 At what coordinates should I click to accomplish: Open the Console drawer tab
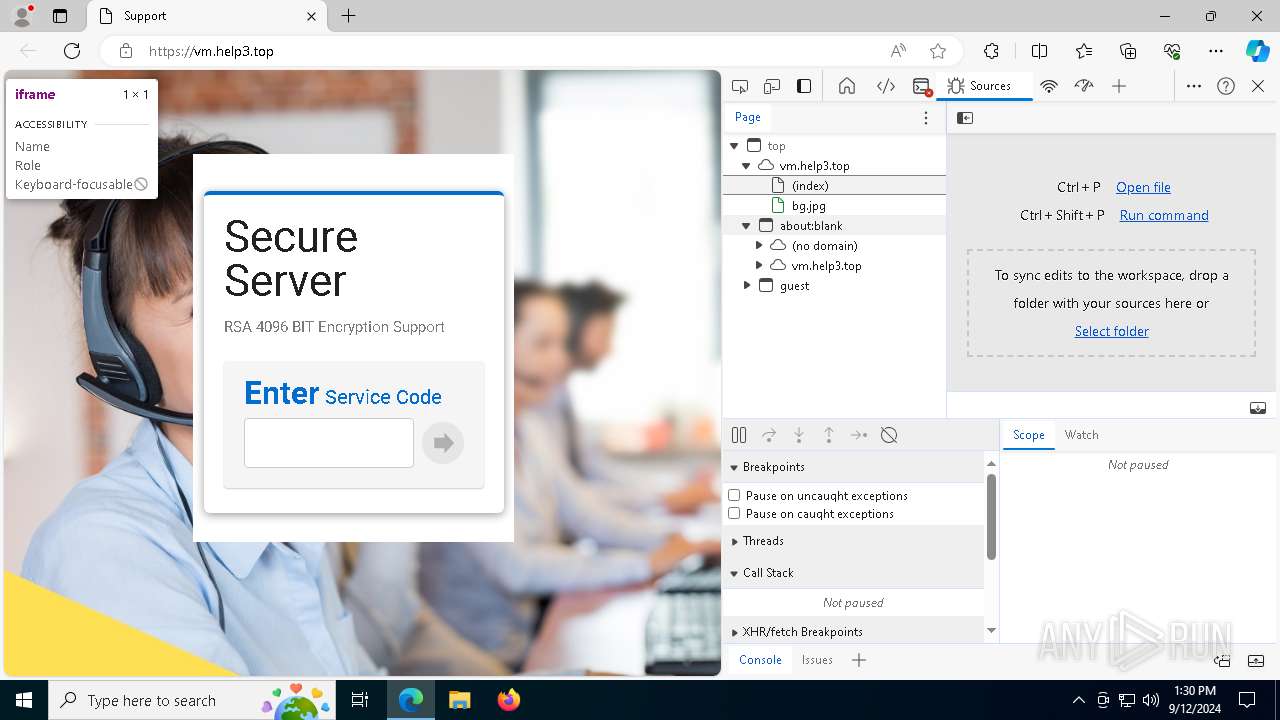[760, 660]
